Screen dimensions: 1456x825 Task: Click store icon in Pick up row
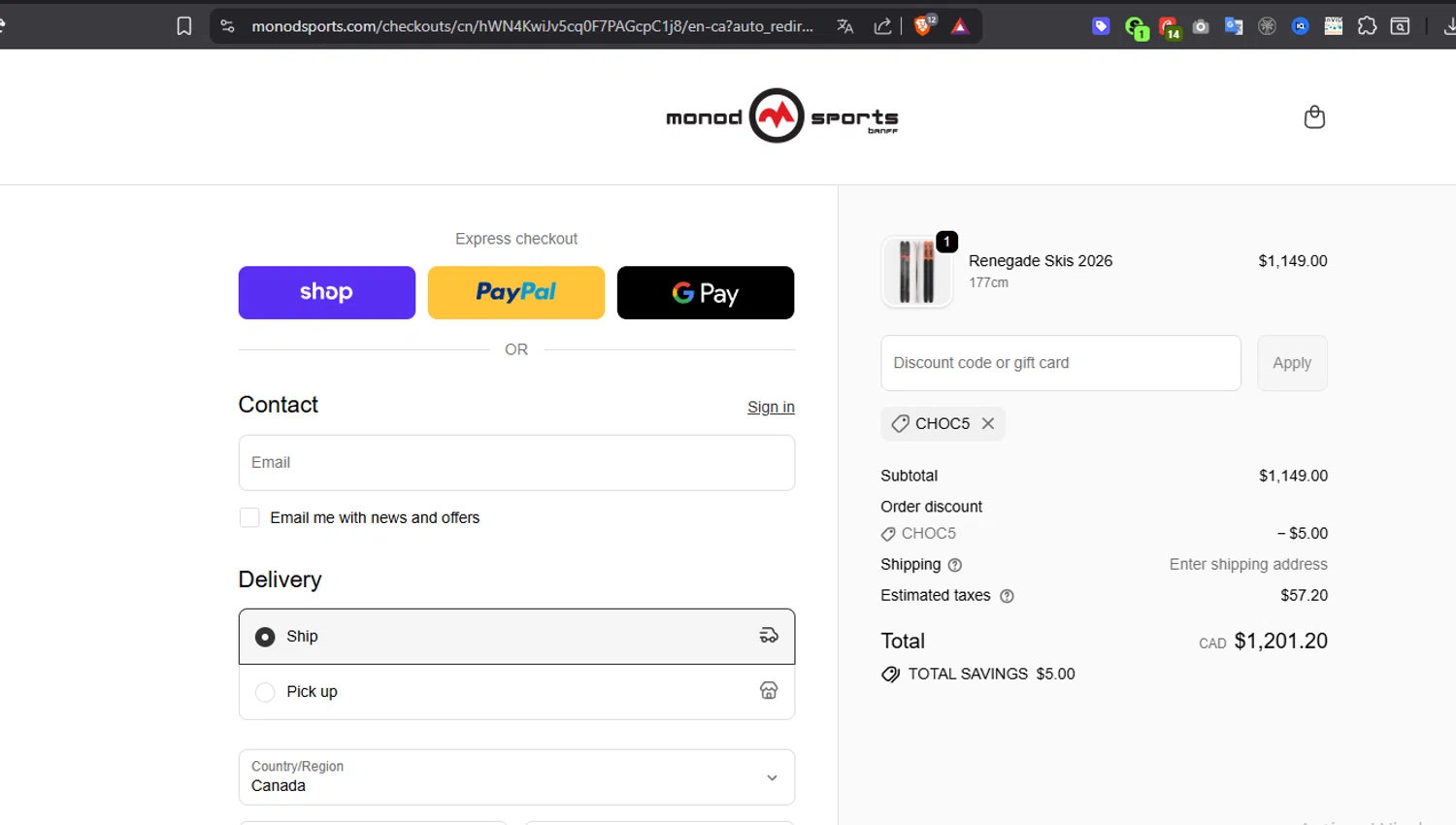click(769, 690)
